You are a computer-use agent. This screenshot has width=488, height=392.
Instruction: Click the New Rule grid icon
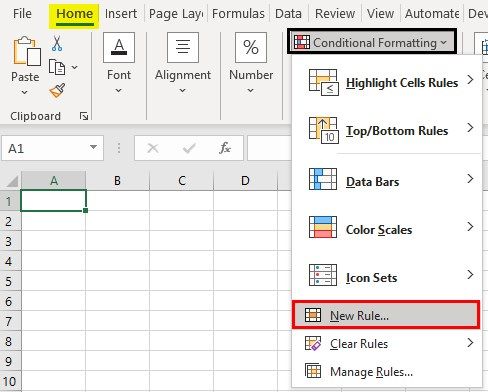[313, 315]
